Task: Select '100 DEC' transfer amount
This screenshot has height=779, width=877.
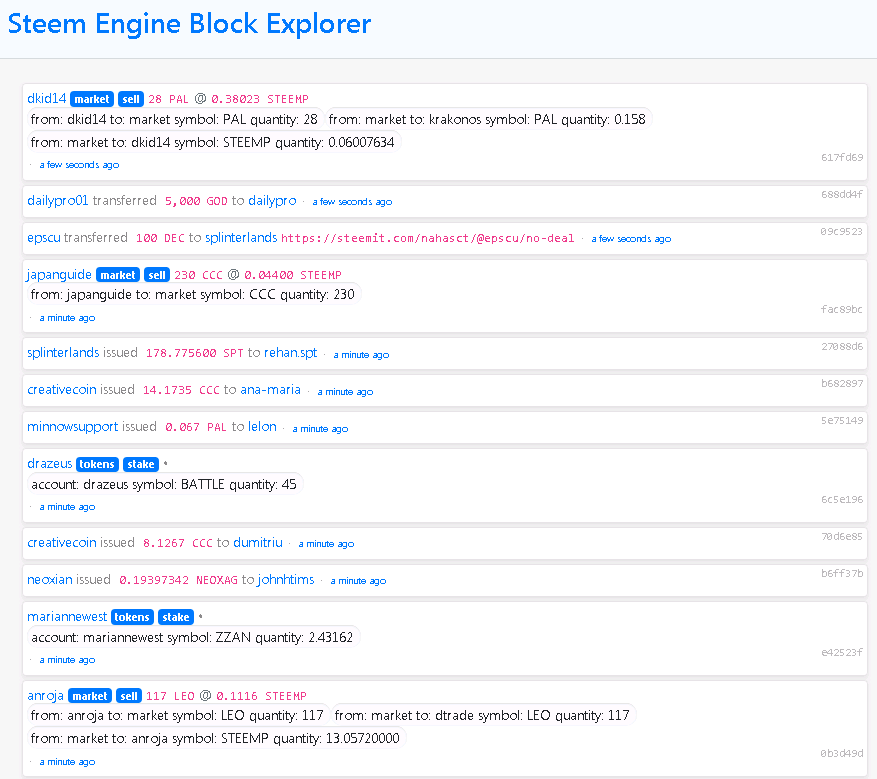Action: (161, 238)
